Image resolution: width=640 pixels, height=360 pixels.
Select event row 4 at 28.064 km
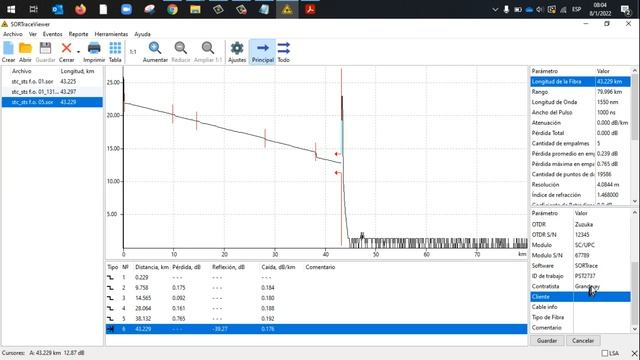[316, 308]
